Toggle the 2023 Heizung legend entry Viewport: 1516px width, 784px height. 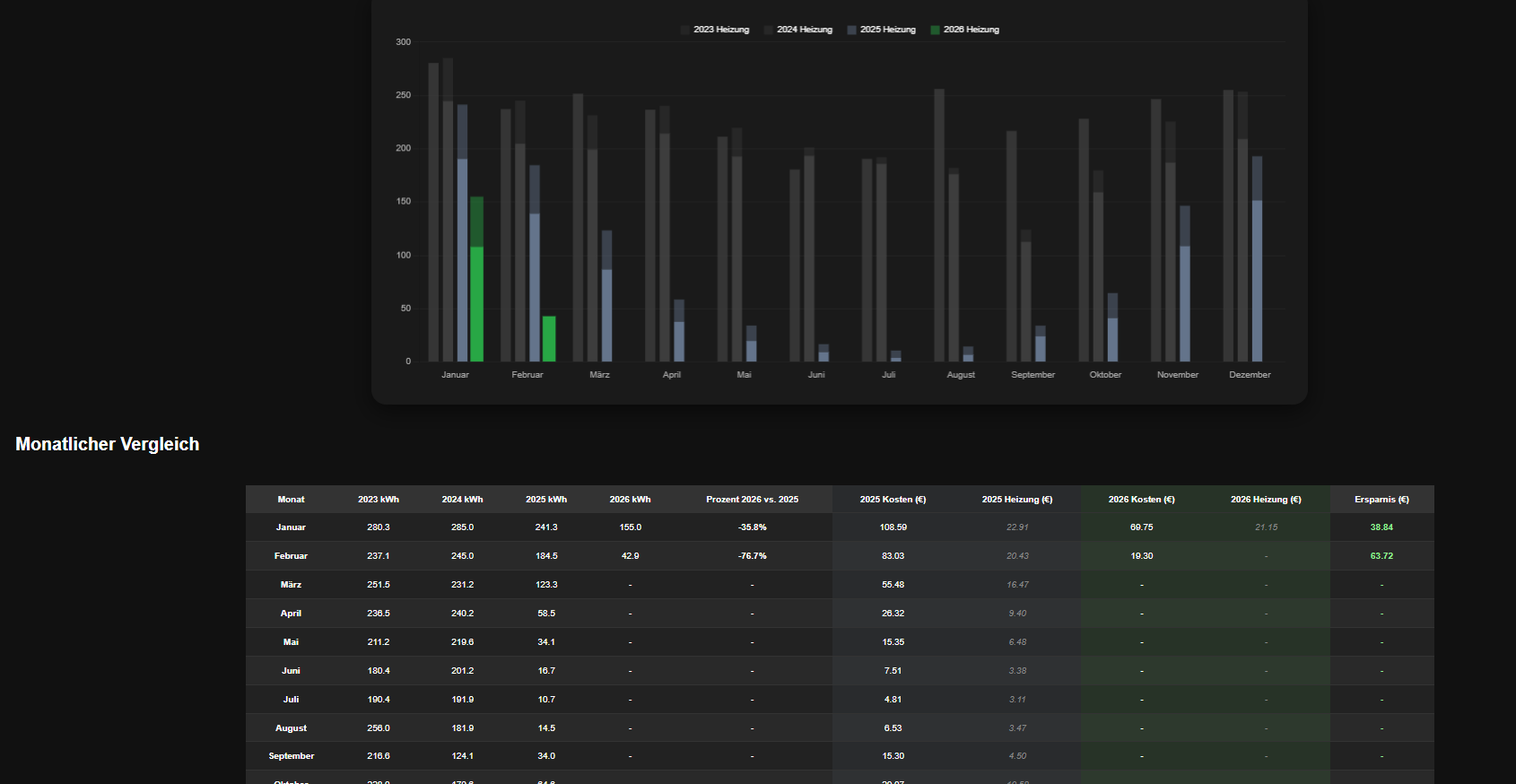tap(714, 30)
